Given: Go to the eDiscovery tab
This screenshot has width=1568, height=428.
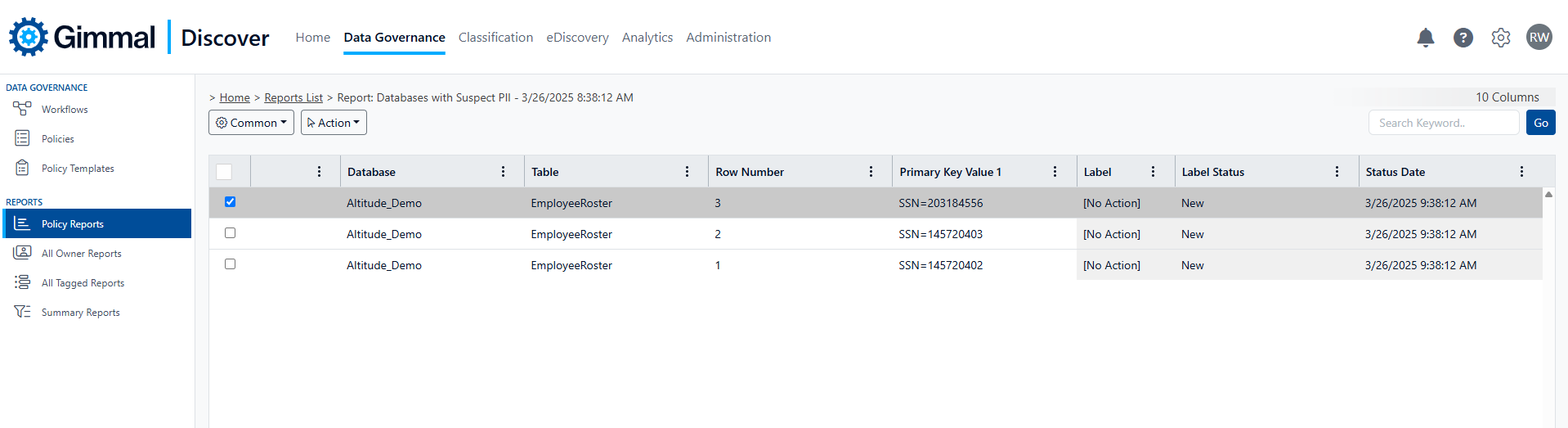Looking at the screenshot, I should click(x=577, y=38).
